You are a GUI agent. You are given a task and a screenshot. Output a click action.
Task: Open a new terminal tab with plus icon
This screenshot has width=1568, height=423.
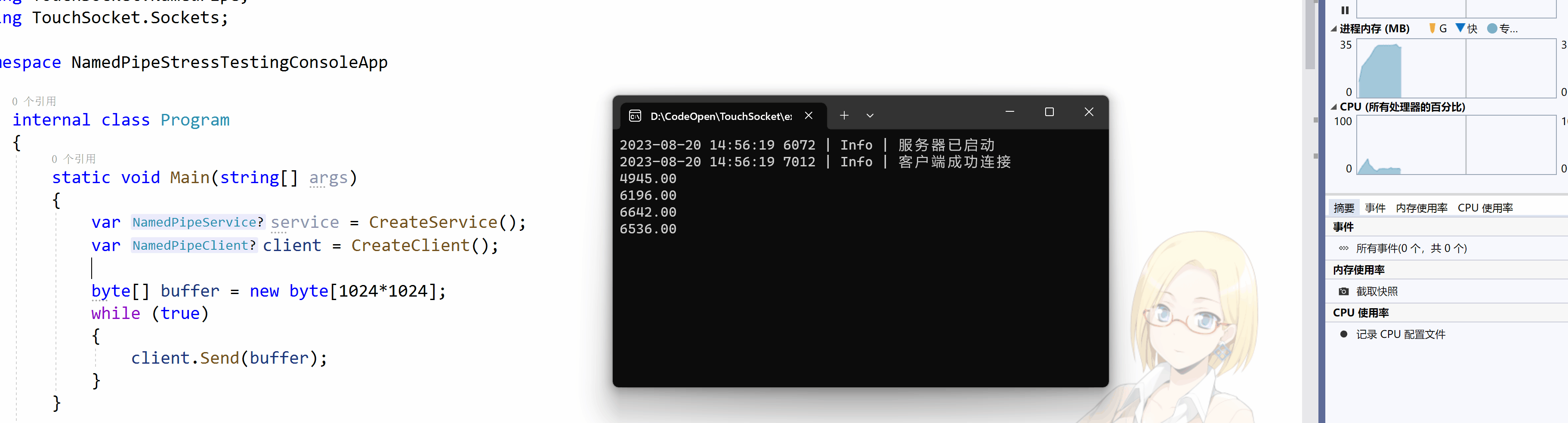[844, 116]
